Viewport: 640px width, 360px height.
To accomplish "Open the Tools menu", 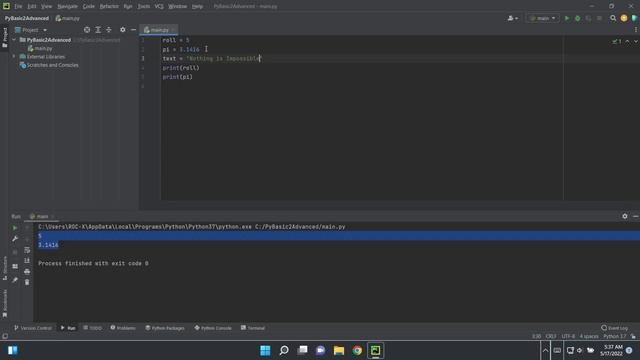I will point(143,7).
